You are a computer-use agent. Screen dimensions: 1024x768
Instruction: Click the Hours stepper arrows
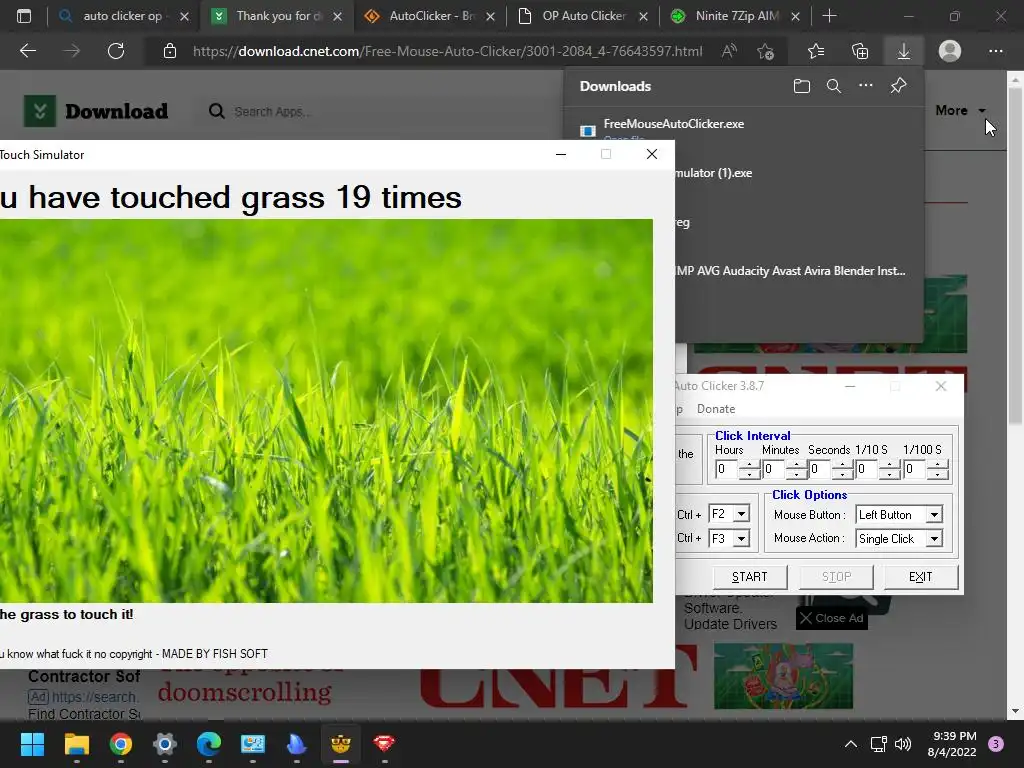pyautogui.click(x=749, y=469)
